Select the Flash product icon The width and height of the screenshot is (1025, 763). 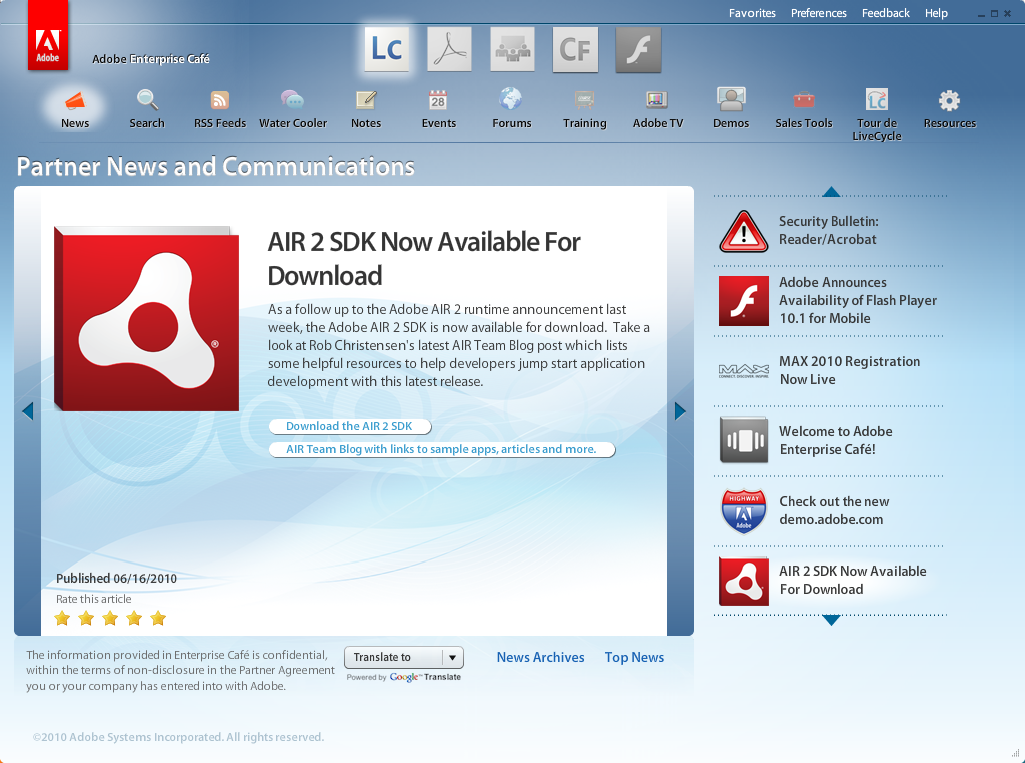pos(638,49)
